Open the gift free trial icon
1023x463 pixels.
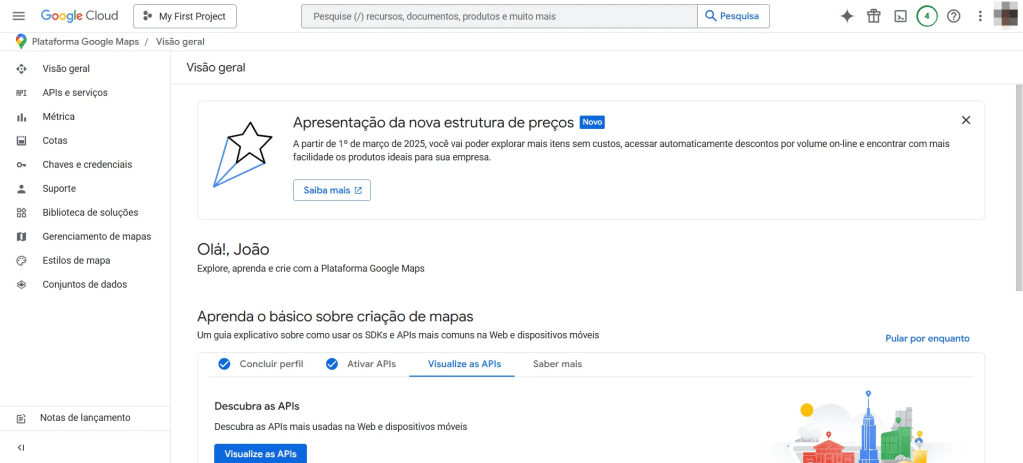[x=873, y=16]
